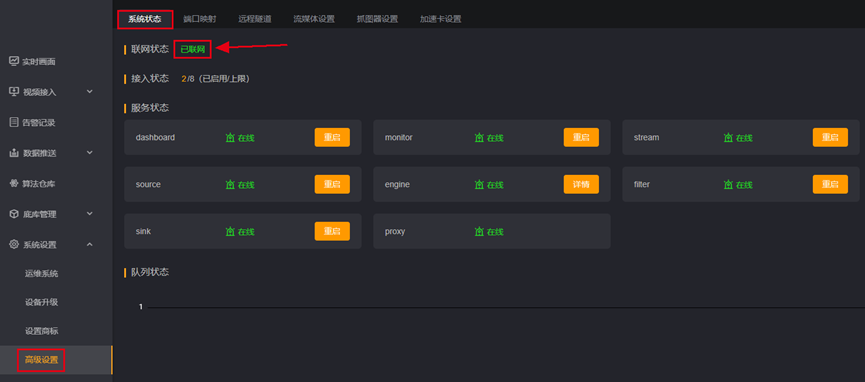Restart the monitor service
Image resolution: width=865 pixels, height=382 pixels.
pos(581,137)
